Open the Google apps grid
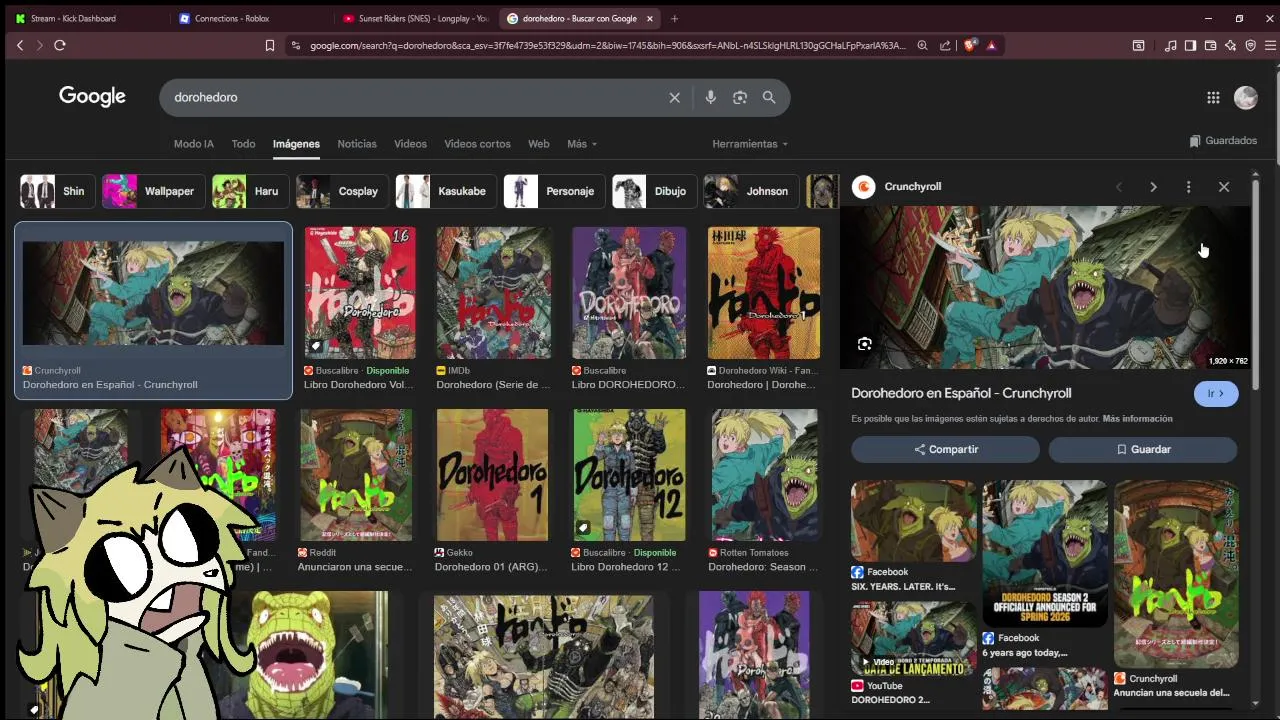This screenshot has height=720, width=1280. click(1213, 97)
